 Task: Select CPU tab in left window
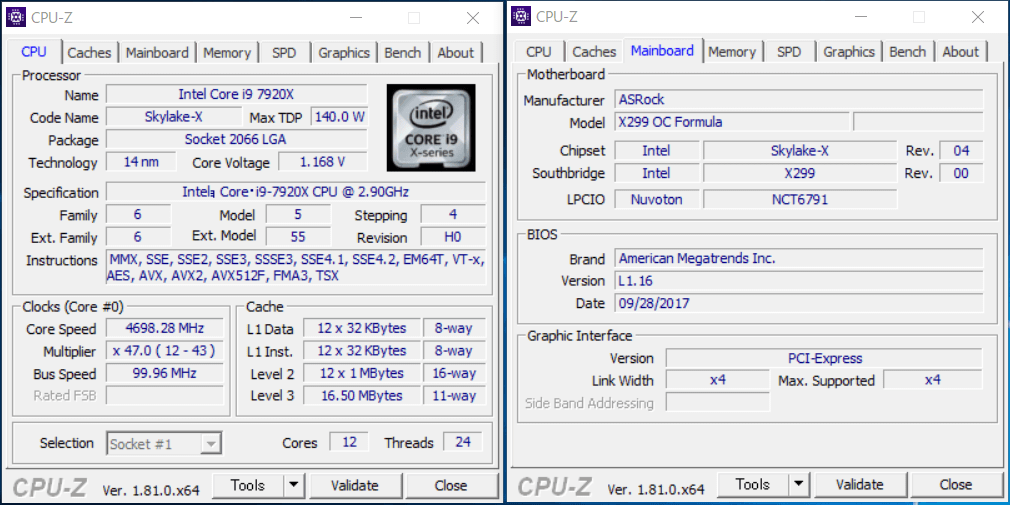(x=34, y=52)
